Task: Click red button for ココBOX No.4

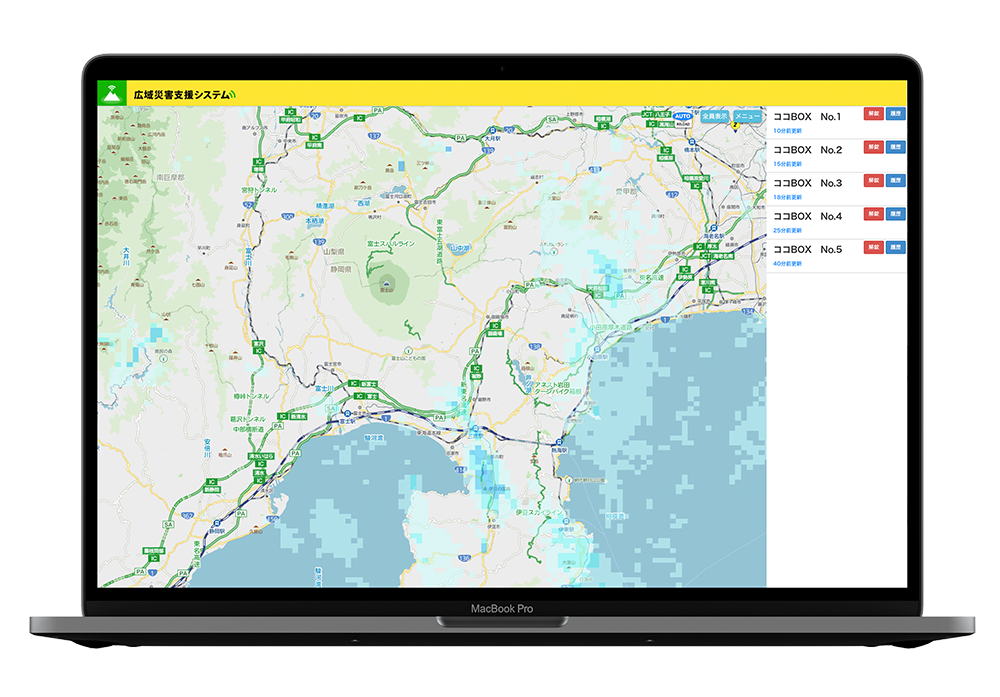Action: (873, 213)
